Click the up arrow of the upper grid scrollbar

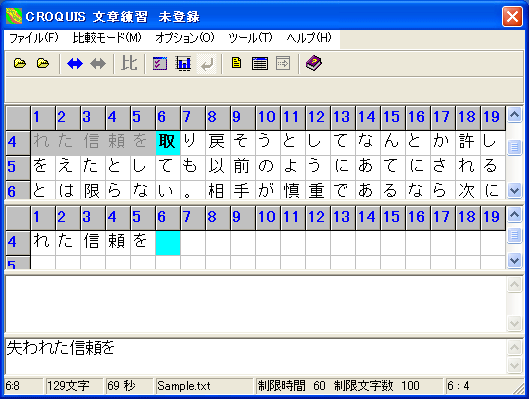tap(514, 115)
